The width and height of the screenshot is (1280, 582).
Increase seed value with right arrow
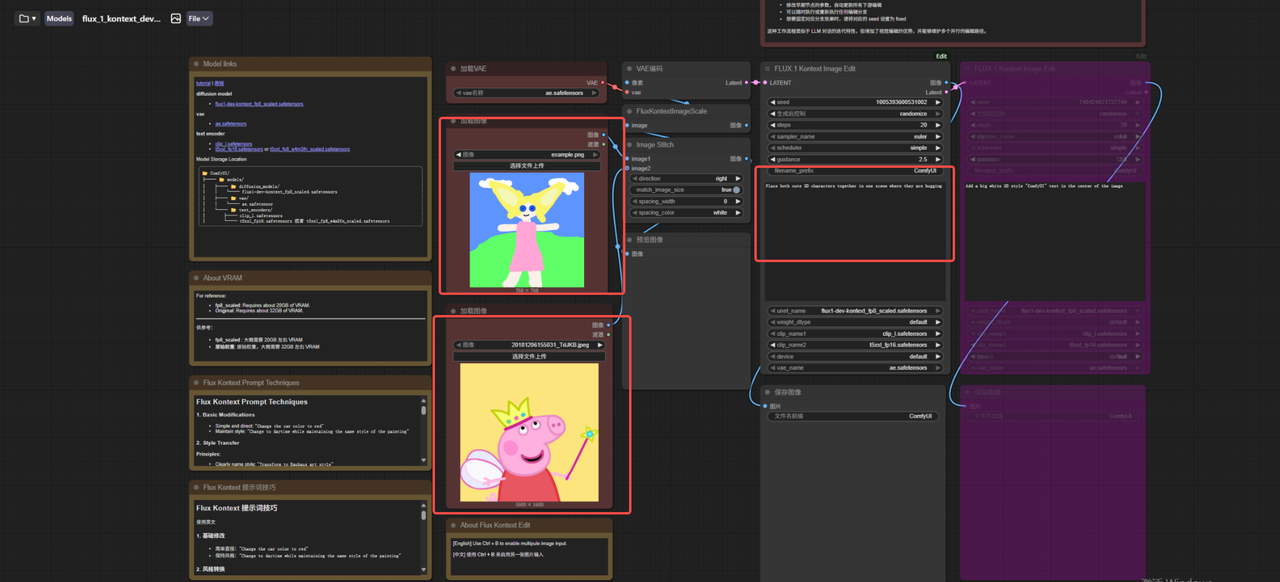coord(937,102)
